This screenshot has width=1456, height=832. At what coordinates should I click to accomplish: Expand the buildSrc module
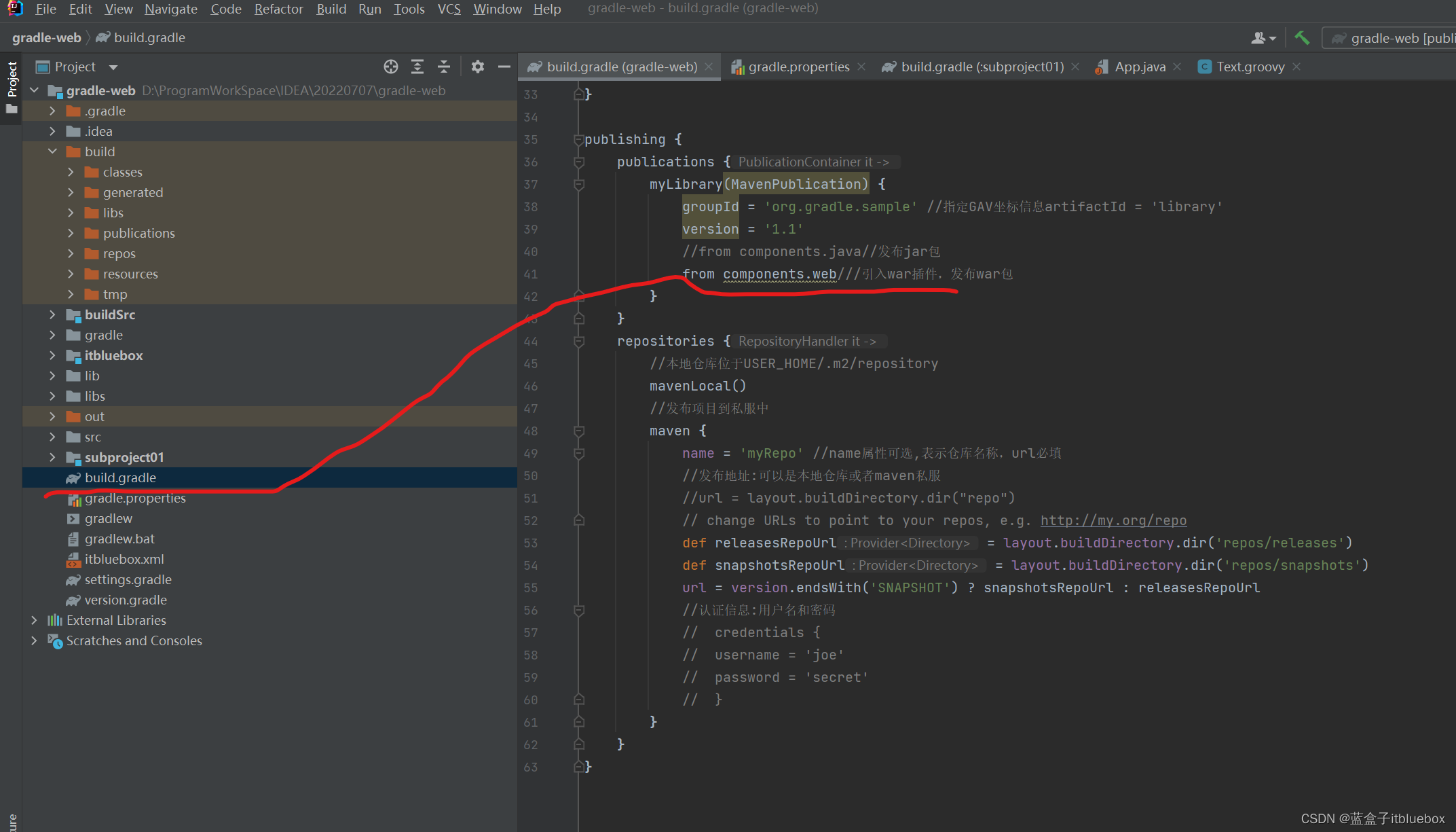point(52,314)
